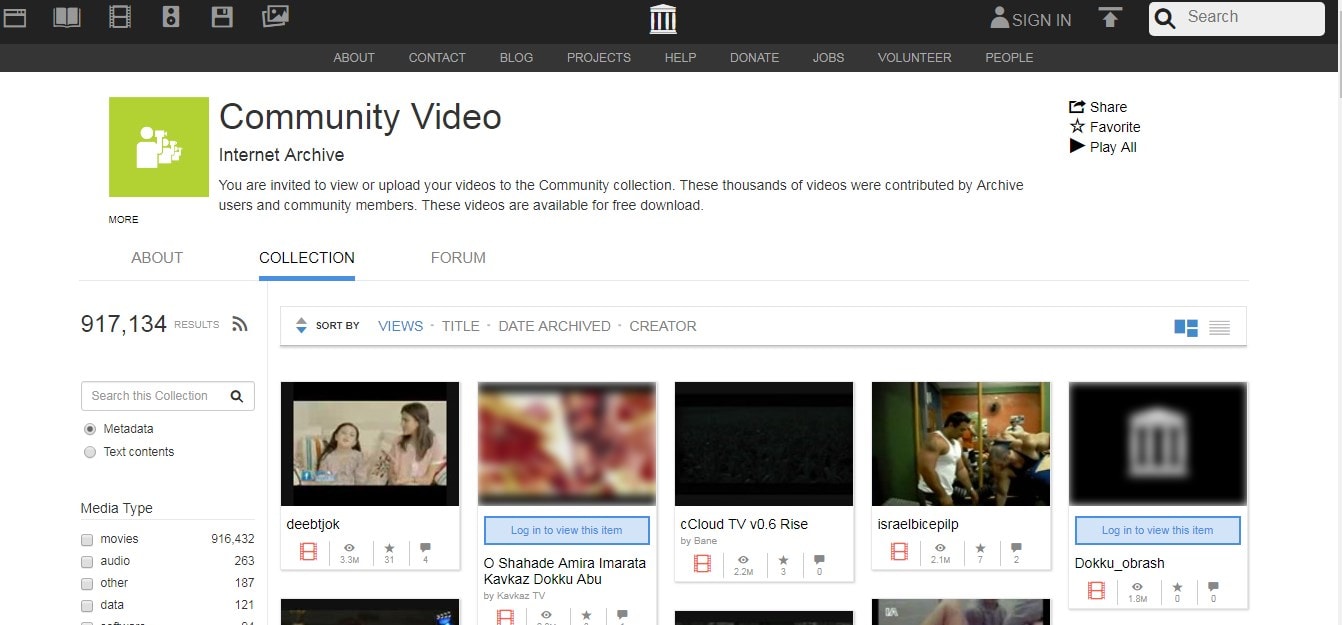This screenshot has height=625, width=1342.
Task: Open the israelbicepilp video thumbnail
Action: point(961,444)
